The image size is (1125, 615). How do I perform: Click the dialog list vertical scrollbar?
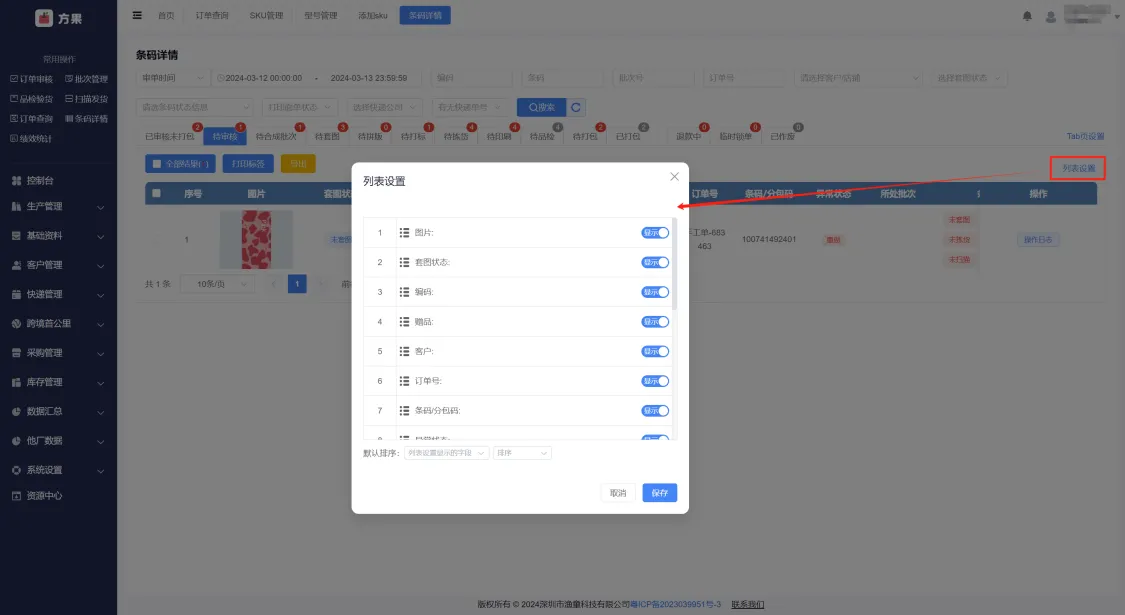click(x=675, y=266)
